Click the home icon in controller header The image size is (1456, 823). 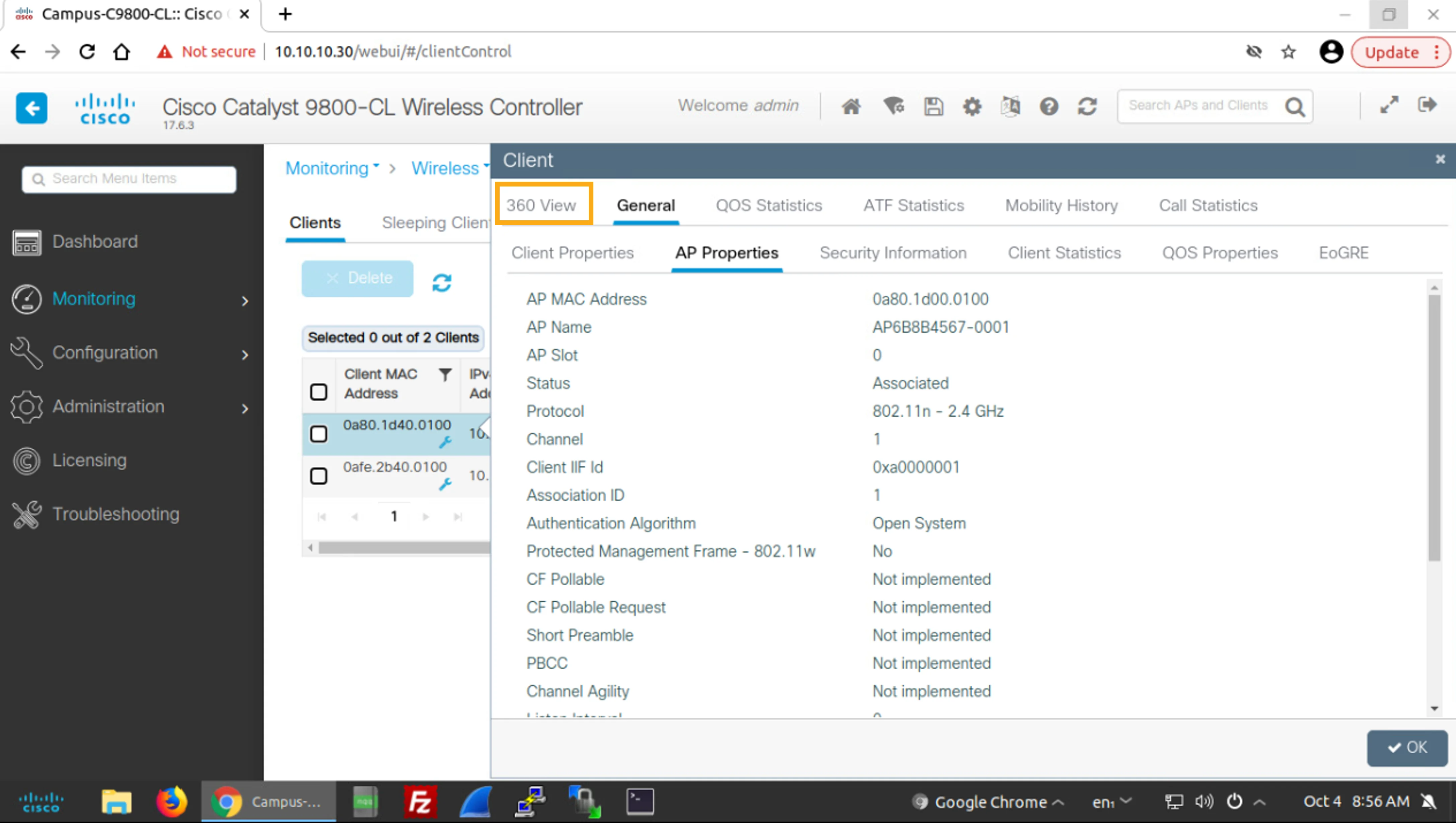(851, 106)
